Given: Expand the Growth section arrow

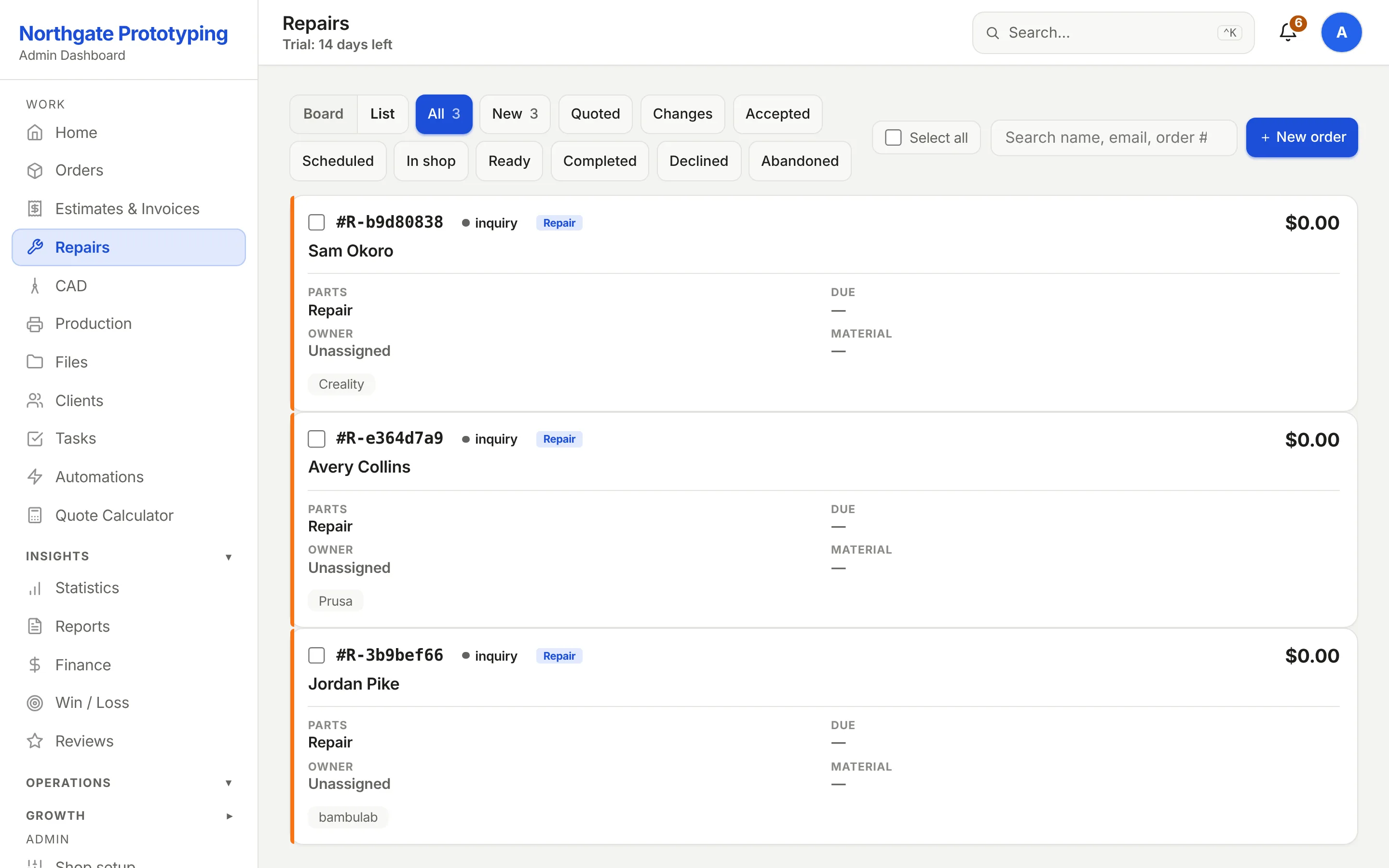Looking at the screenshot, I should click(x=229, y=816).
